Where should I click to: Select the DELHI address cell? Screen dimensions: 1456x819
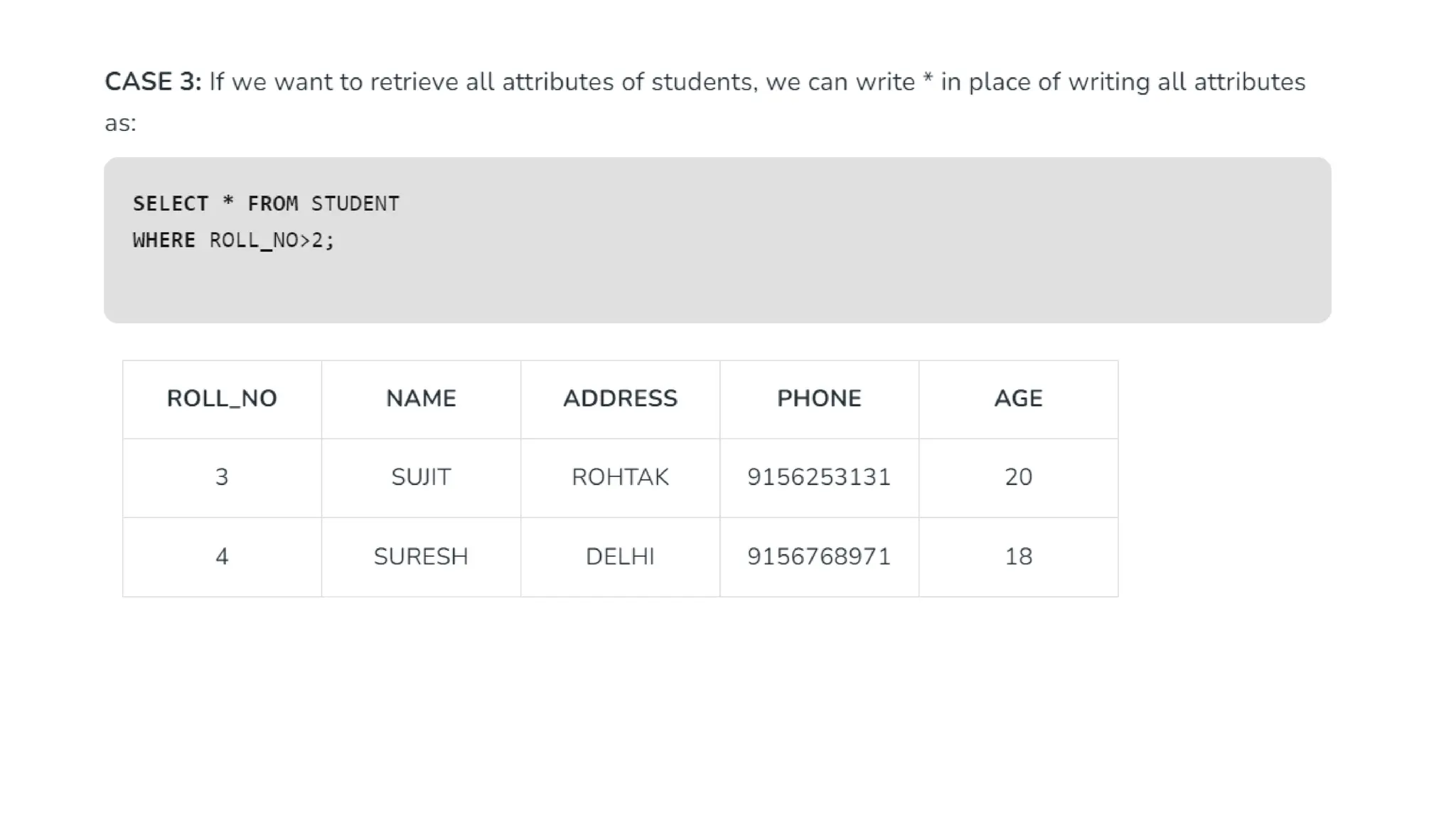click(620, 557)
